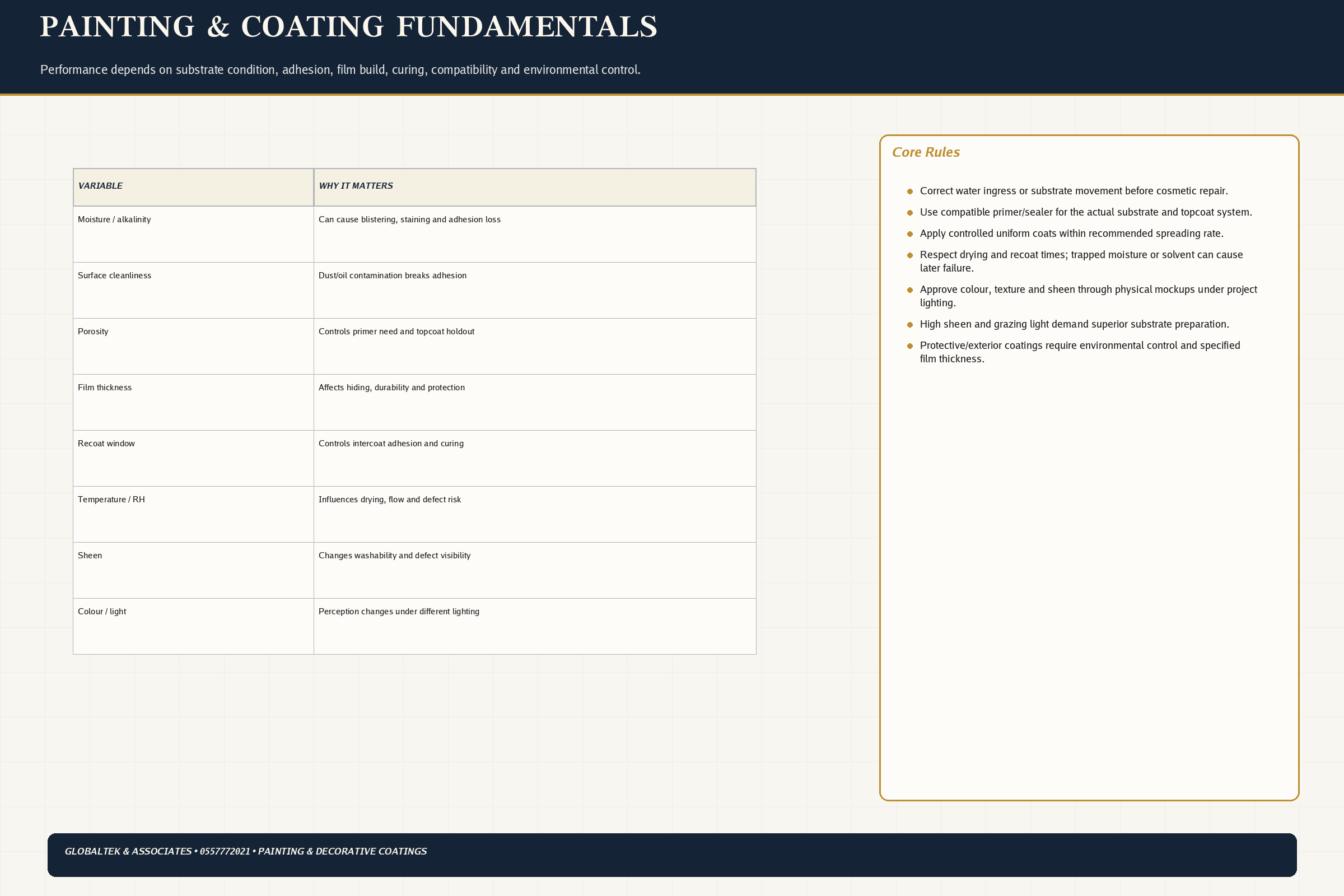
Task: Select 'Apply controlled uniform coats' rule
Action: (x=1071, y=233)
